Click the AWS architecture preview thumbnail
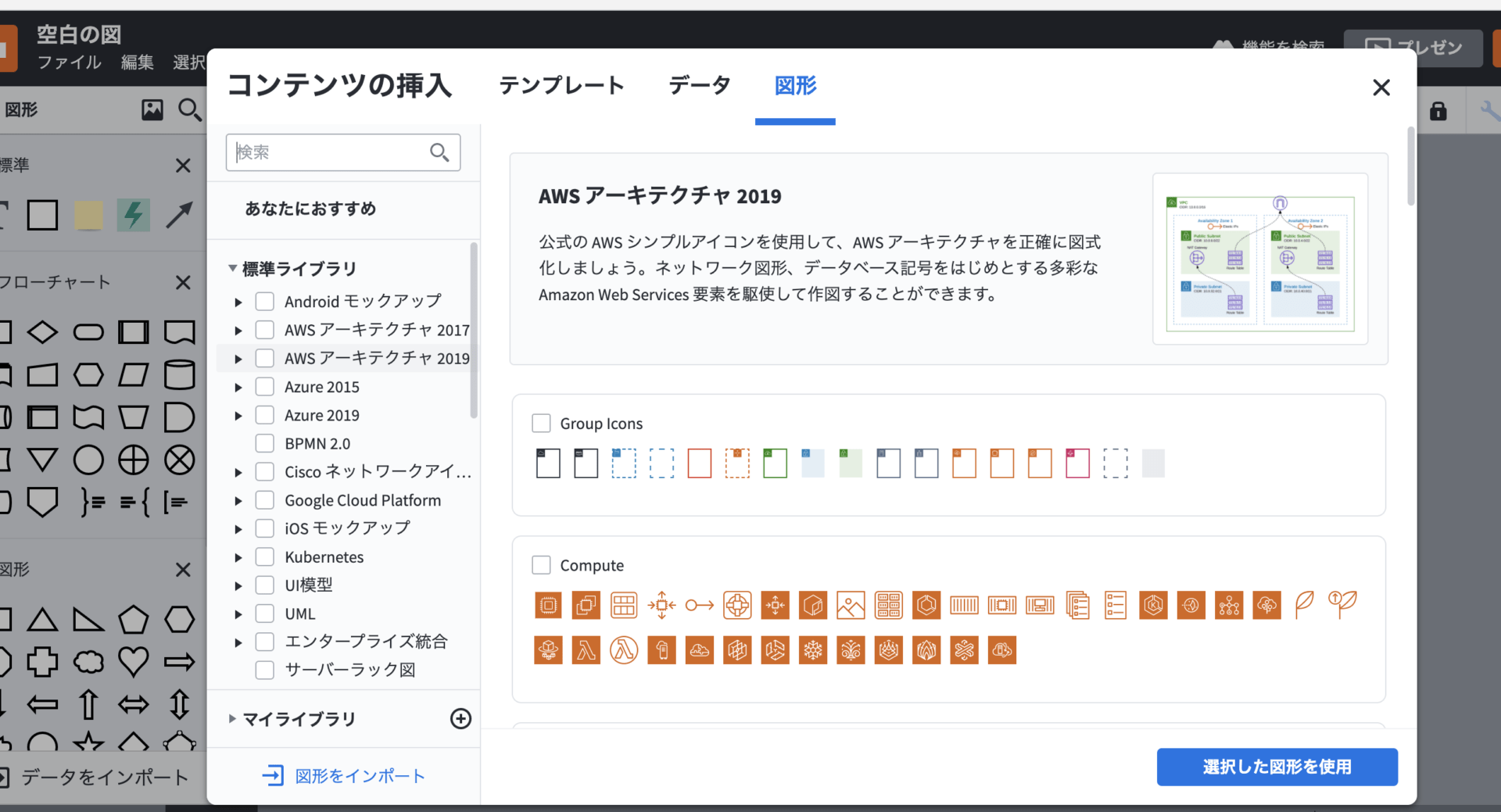 [1260, 259]
